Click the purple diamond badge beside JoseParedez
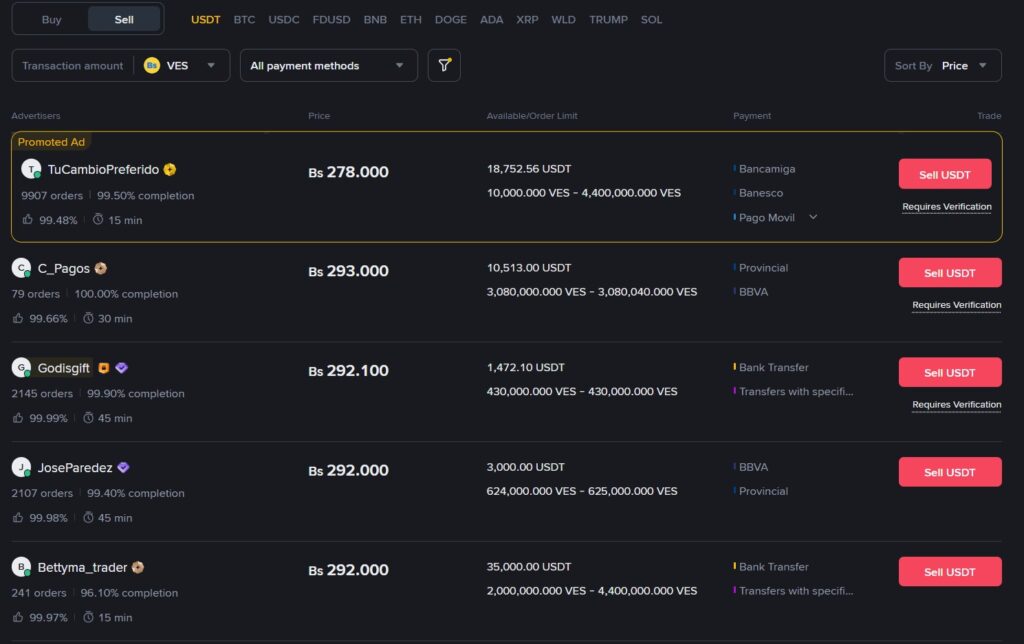The width and height of the screenshot is (1024, 644). point(123,468)
